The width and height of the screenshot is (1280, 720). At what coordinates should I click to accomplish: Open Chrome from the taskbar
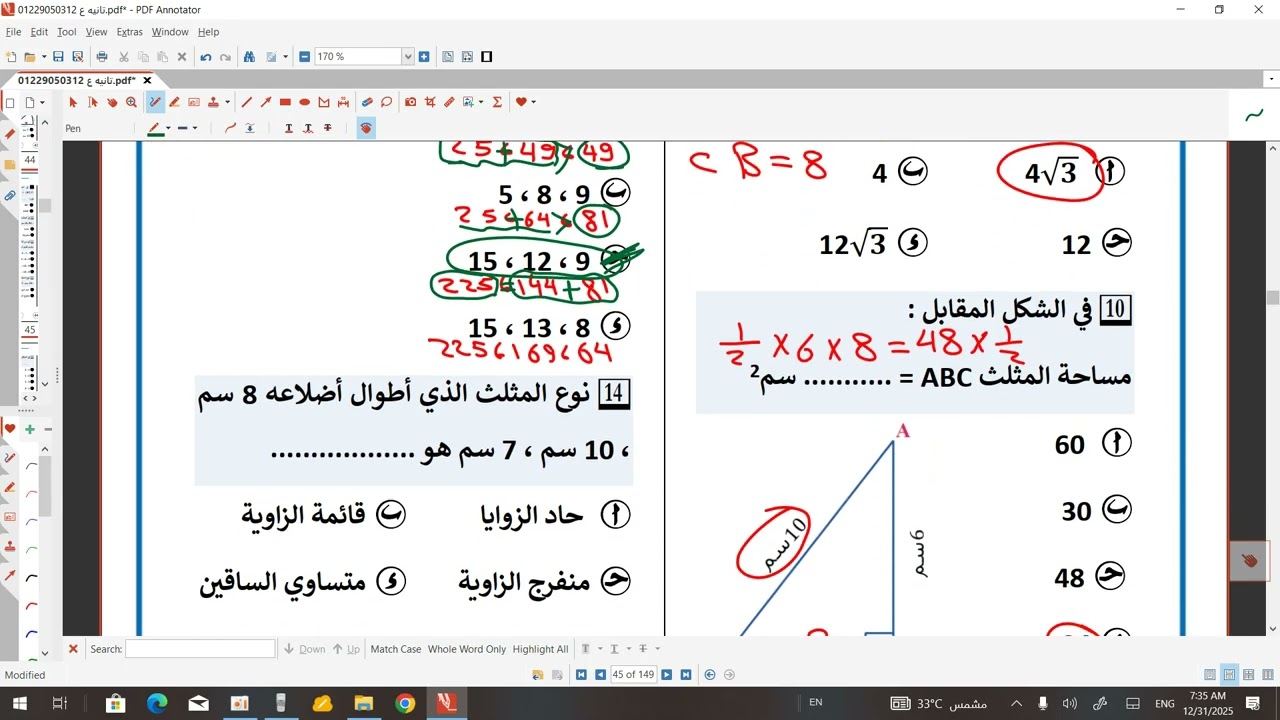pyautogui.click(x=405, y=703)
